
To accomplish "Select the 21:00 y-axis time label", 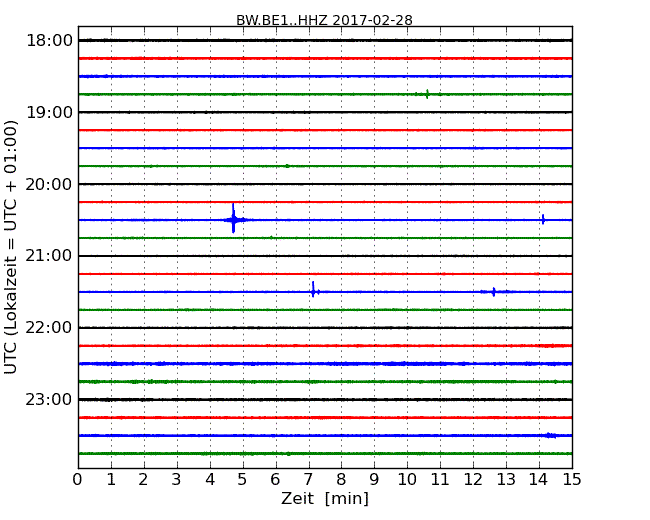I will point(49,256).
